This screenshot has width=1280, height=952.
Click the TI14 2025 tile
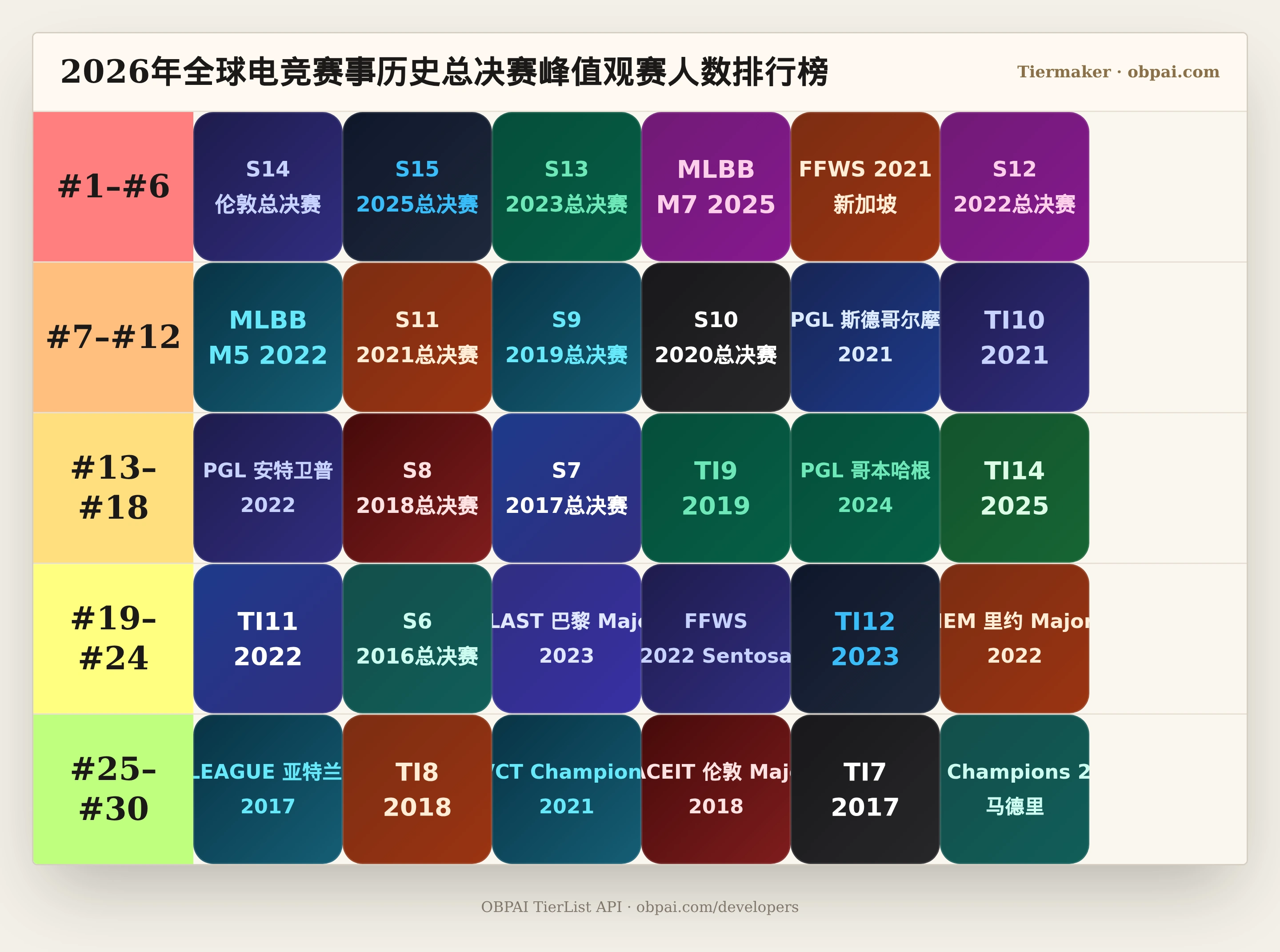(x=1014, y=488)
